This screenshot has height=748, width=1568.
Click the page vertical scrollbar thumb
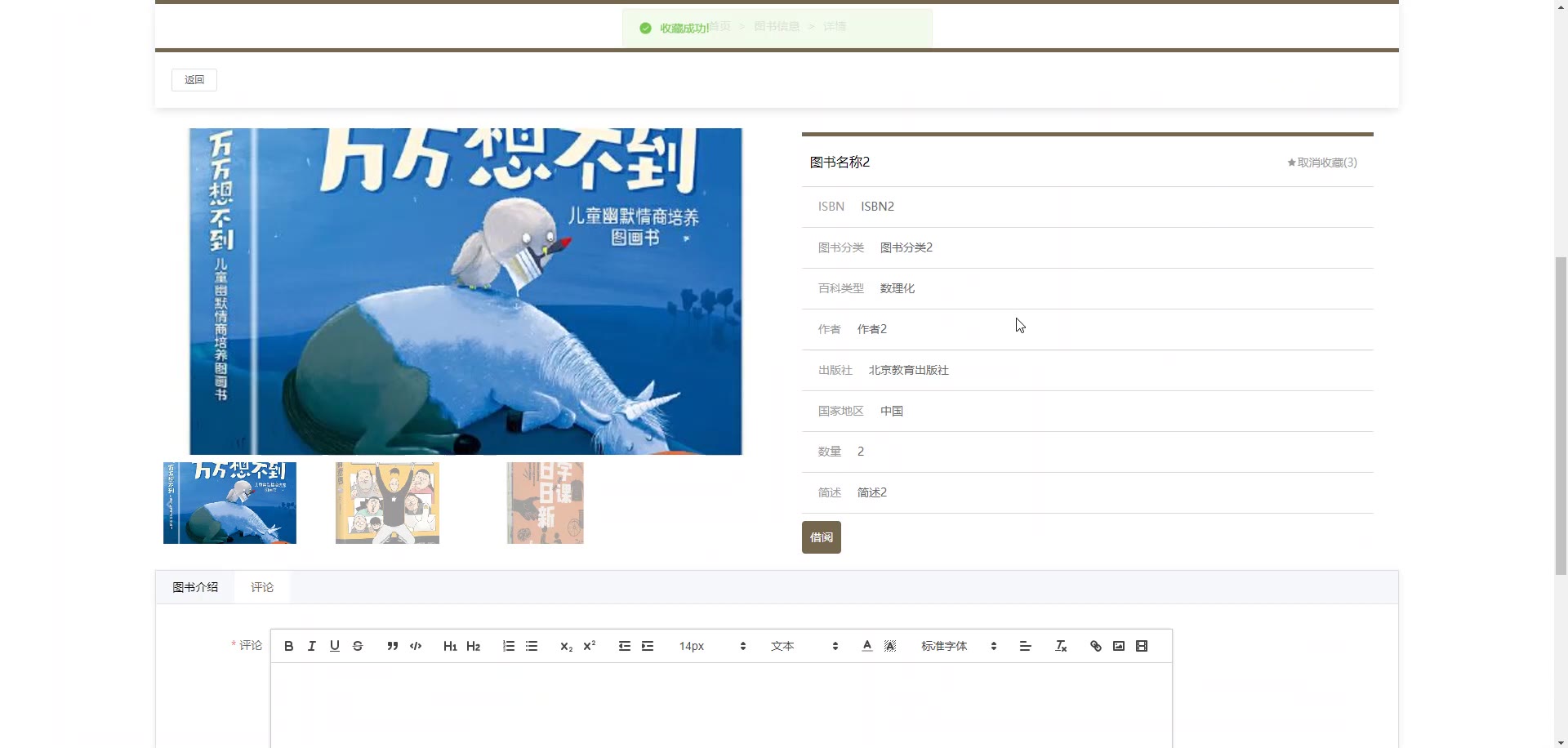point(1561,415)
